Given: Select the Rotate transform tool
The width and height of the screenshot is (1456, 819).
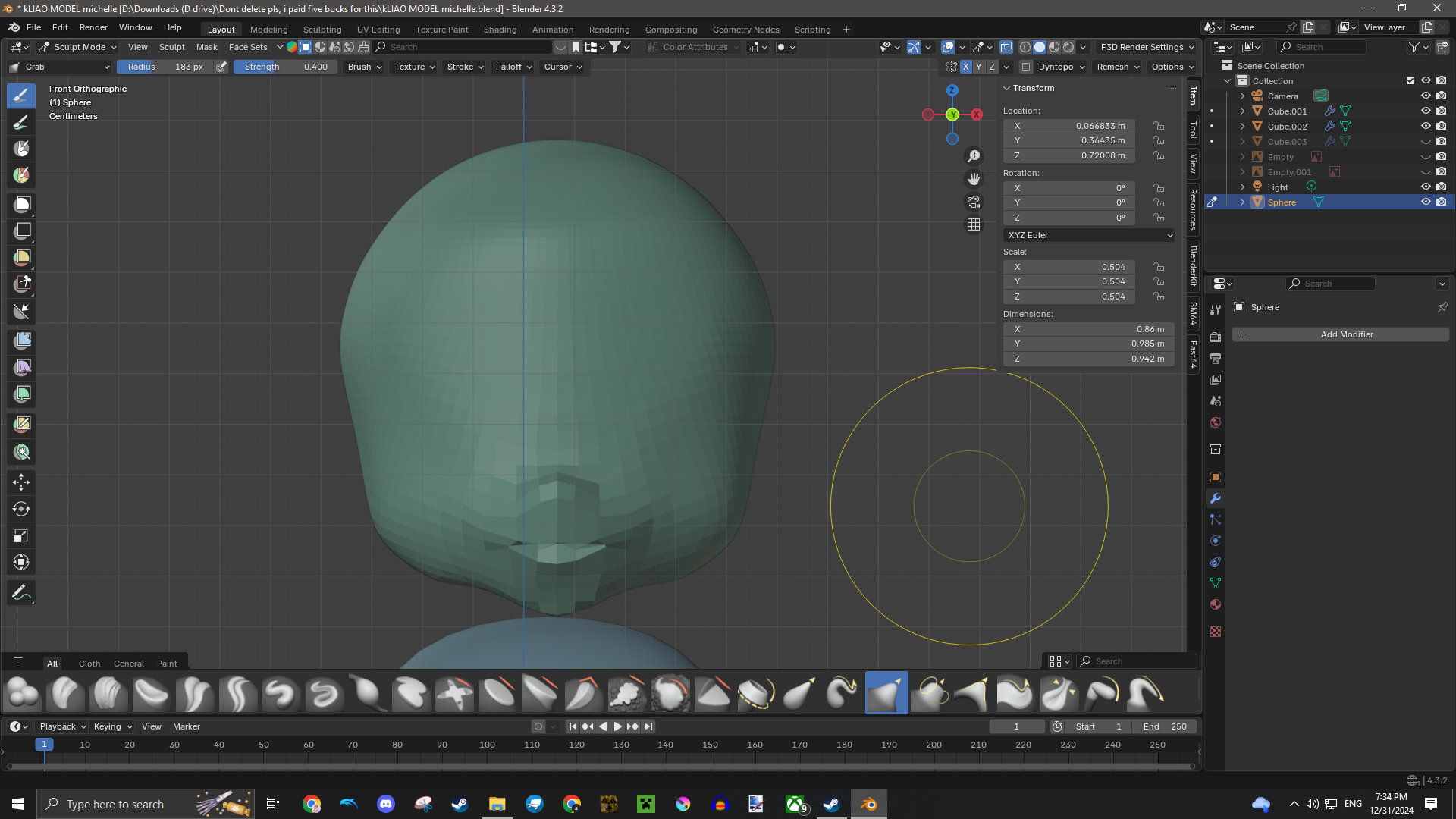Looking at the screenshot, I should coord(21,509).
